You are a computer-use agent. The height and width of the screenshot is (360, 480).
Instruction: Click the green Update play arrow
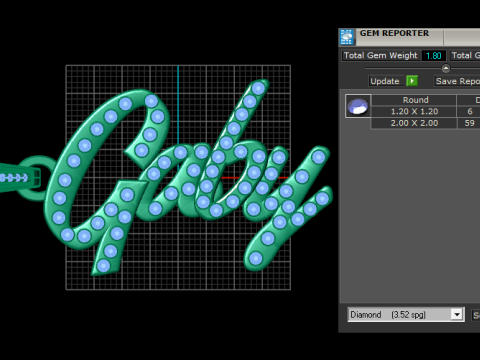[x=412, y=81]
